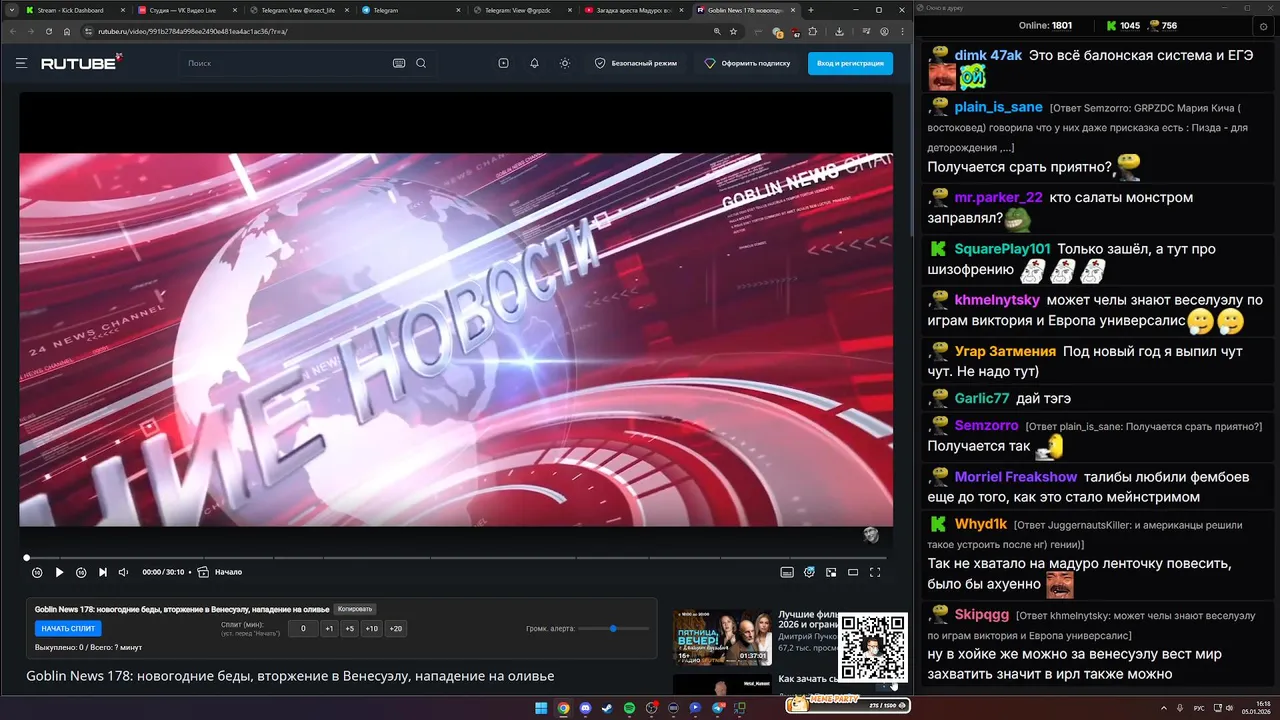Enable picture-in-picture mode

(x=831, y=572)
